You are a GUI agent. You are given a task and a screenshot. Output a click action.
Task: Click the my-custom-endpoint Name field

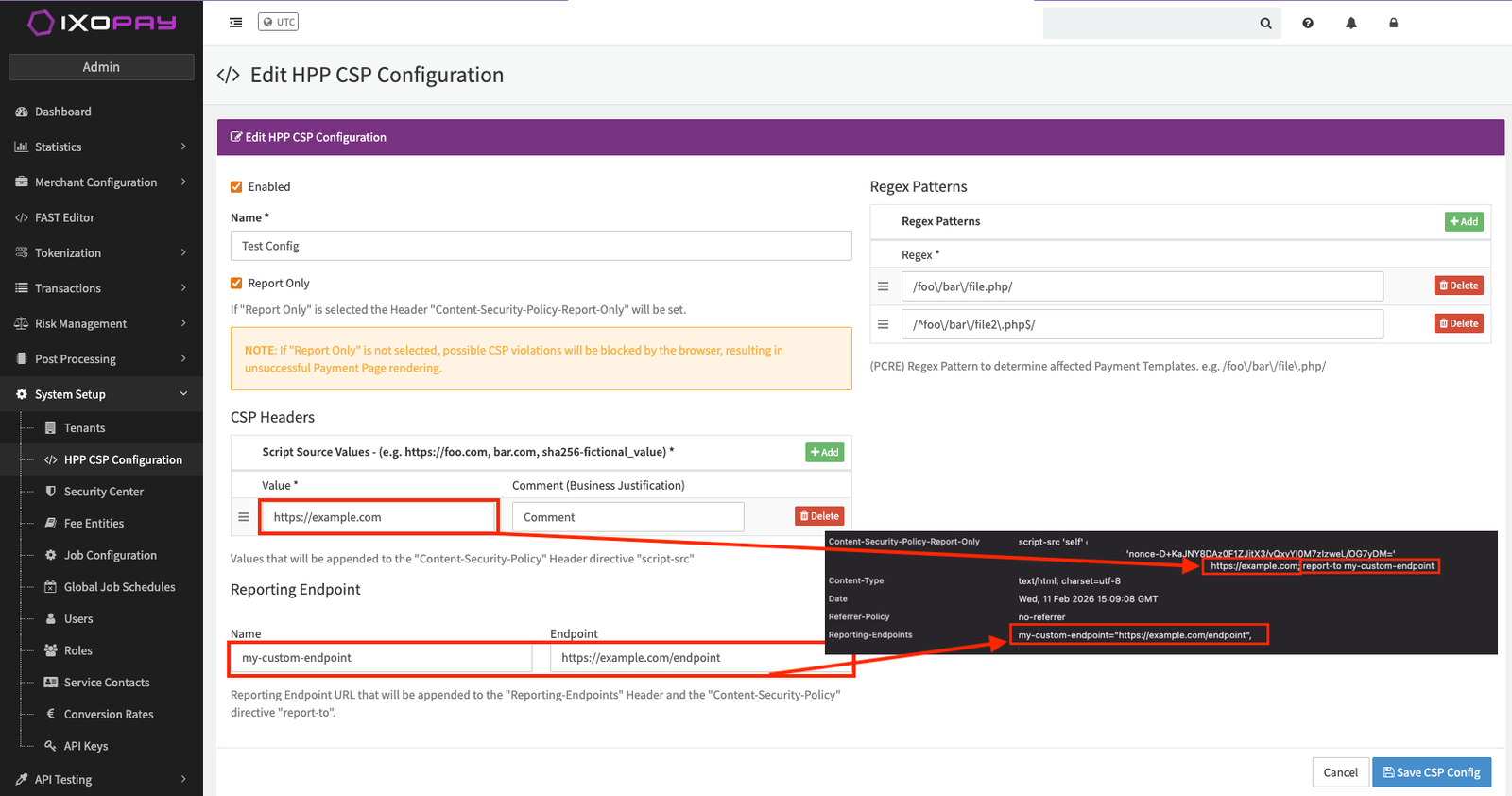[382, 658]
